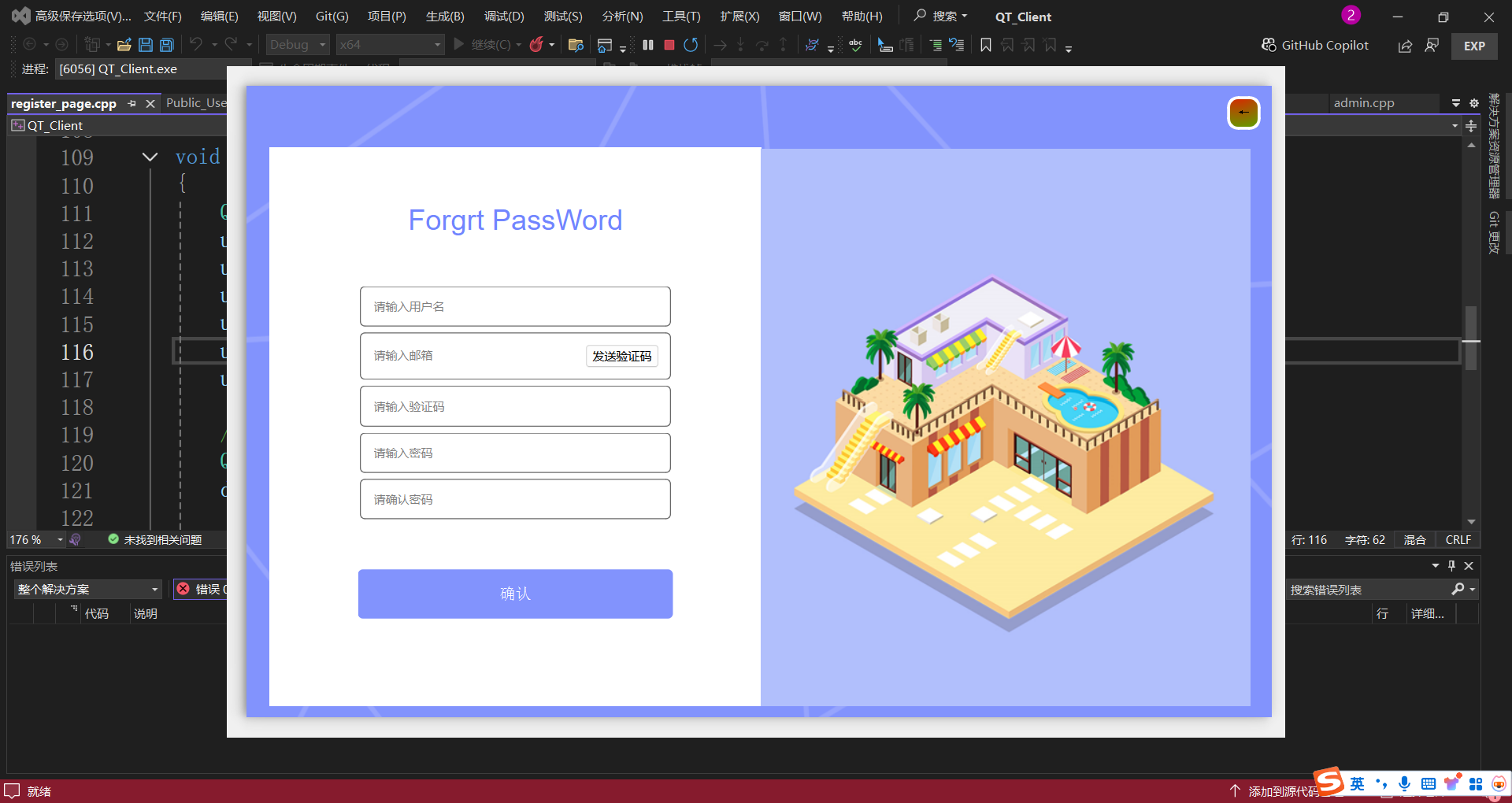Screen dimensions: 1512x803
Task: Click the 发送验证码 button
Action: [x=621, y=356]
